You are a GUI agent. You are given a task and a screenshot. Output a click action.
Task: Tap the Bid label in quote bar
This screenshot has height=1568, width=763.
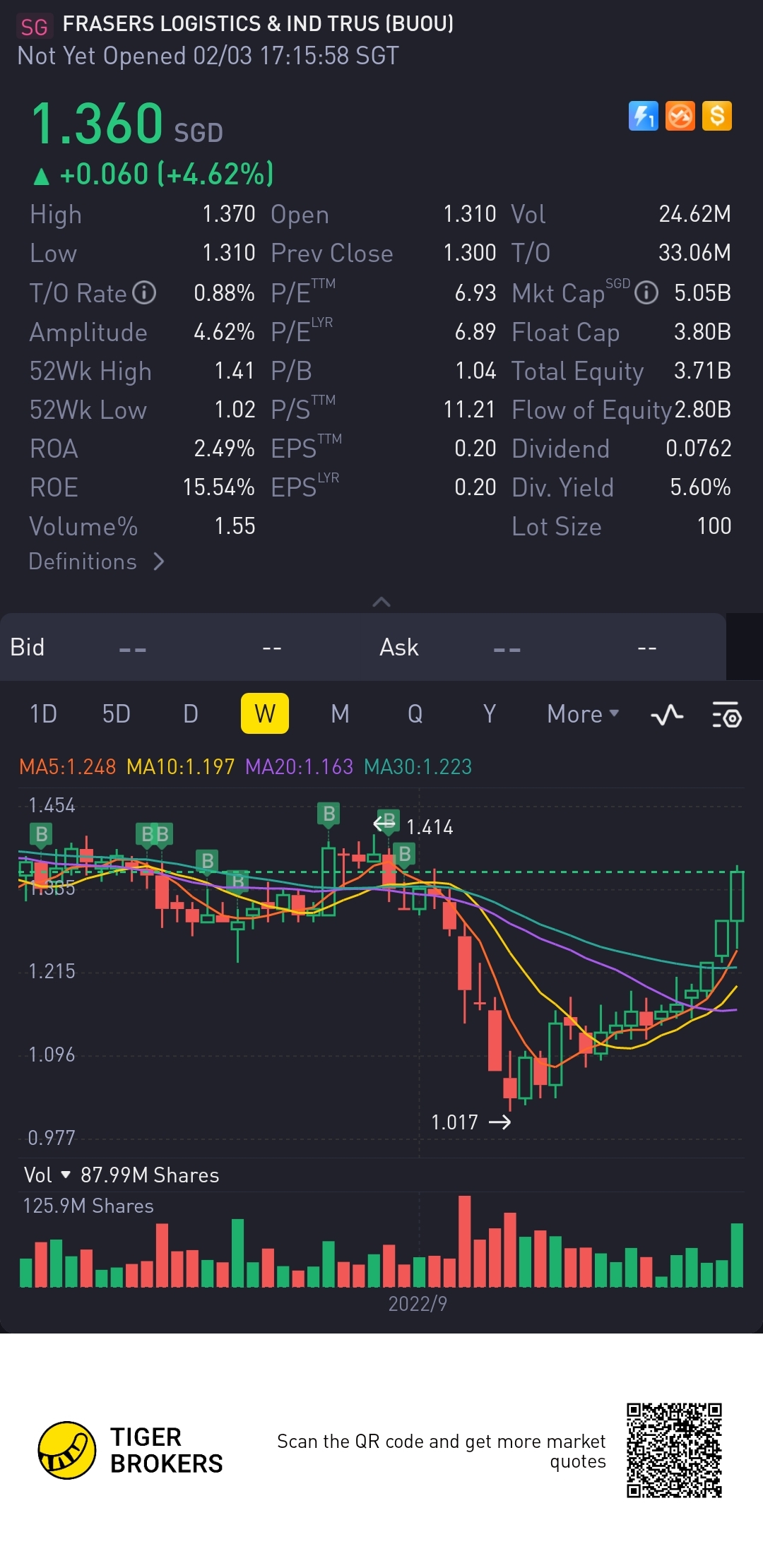pyautogui.click(x=27, y=647)
